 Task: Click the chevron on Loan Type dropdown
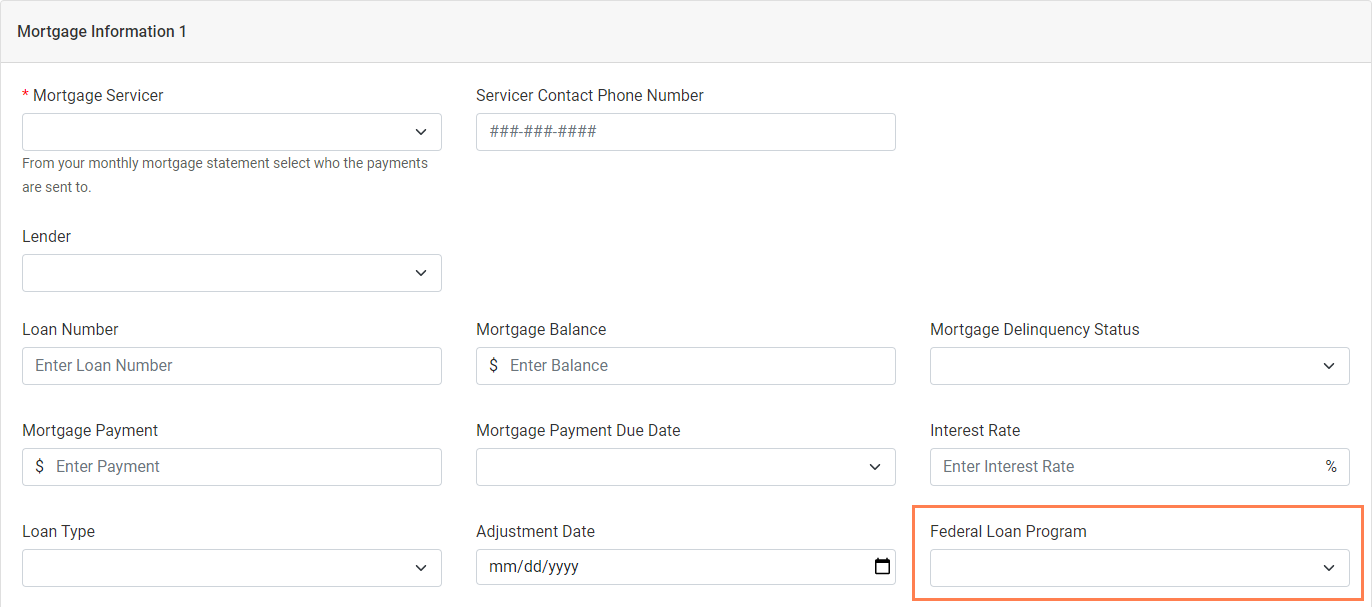coord(421,567)
